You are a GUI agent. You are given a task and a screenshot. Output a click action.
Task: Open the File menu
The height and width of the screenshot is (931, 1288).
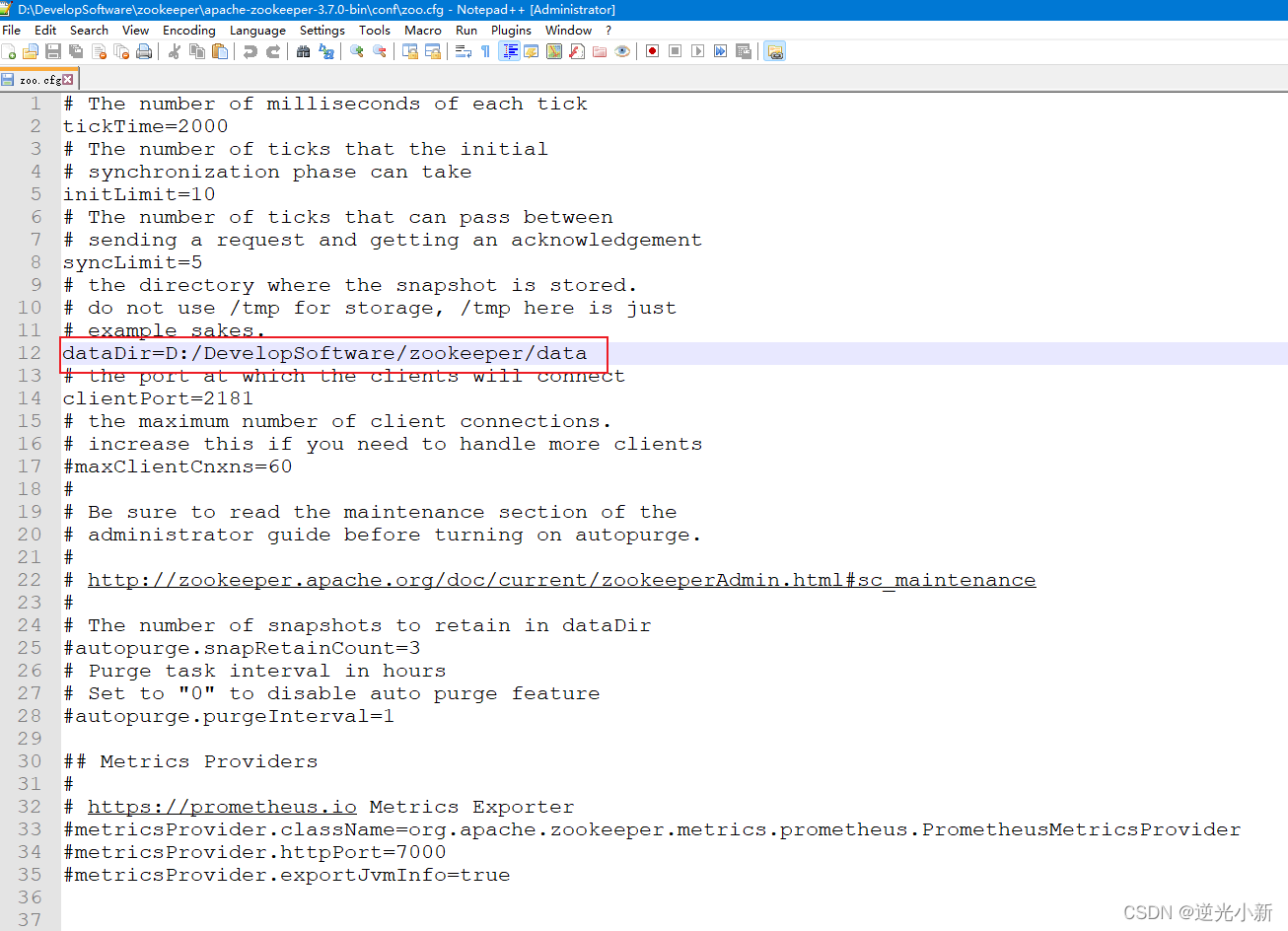click(x=12, y=30)
